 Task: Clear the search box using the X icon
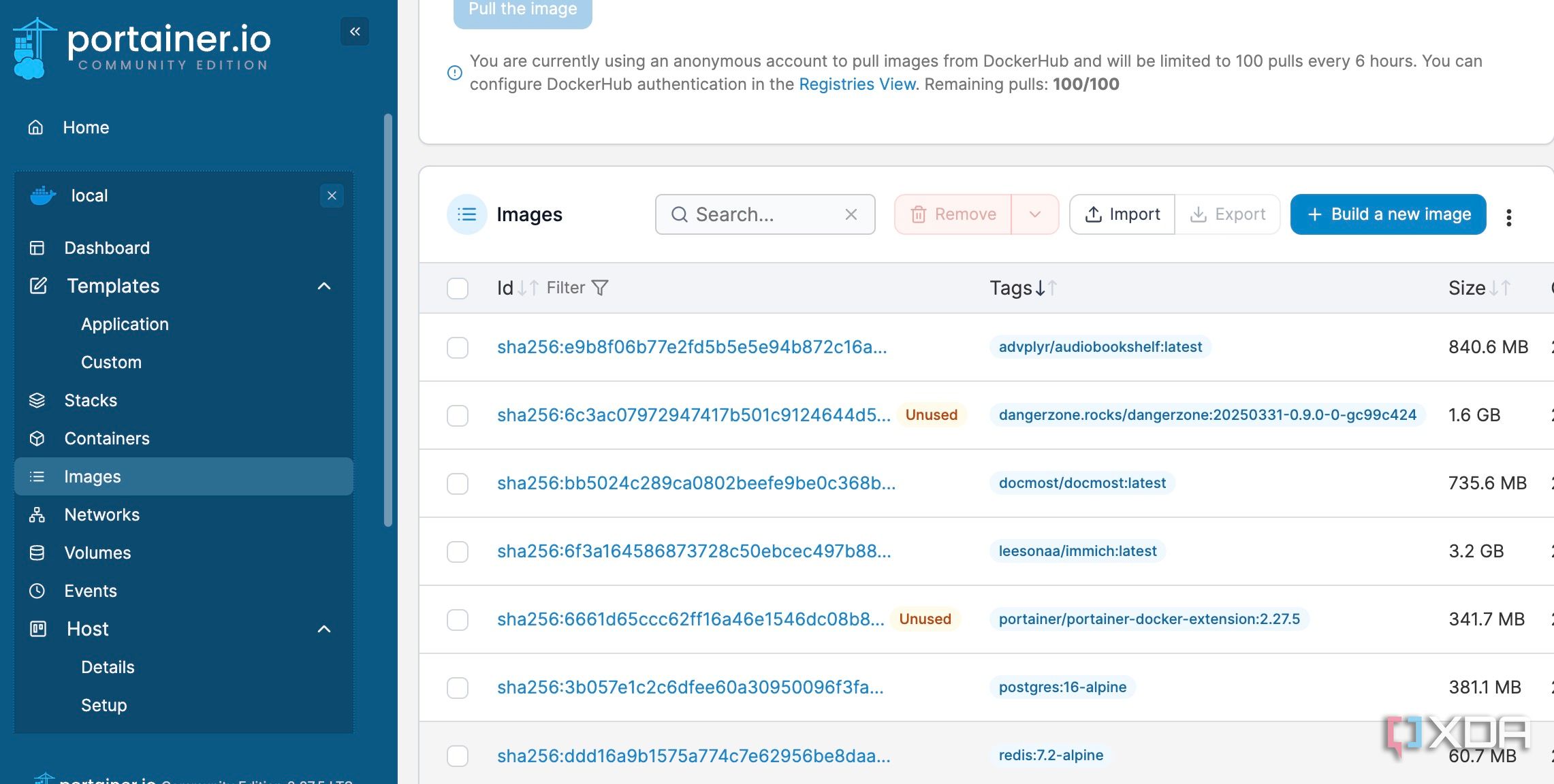coord(851,214)
